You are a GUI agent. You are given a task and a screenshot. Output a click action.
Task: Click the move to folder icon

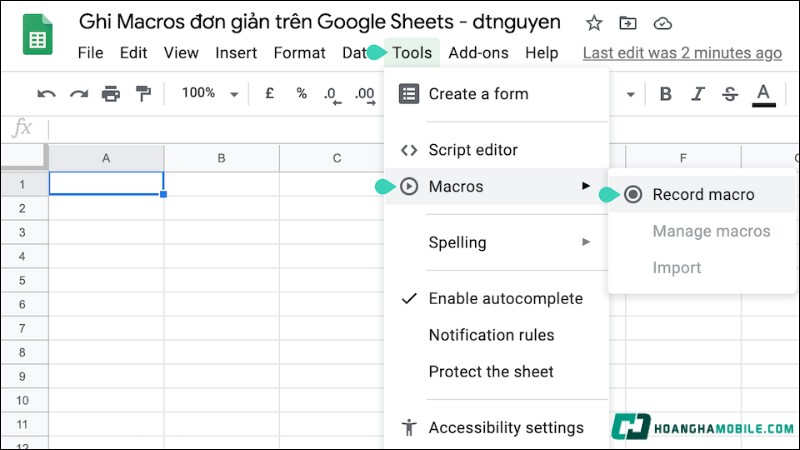628,23
